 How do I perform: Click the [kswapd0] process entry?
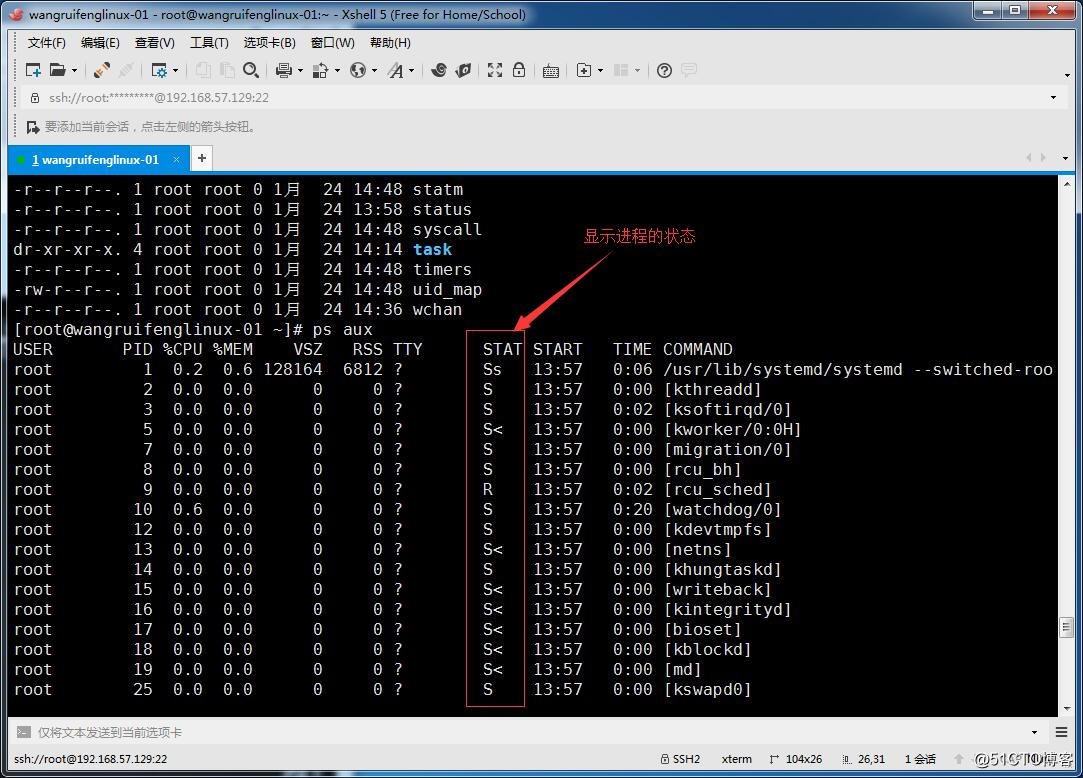(707, 690)
